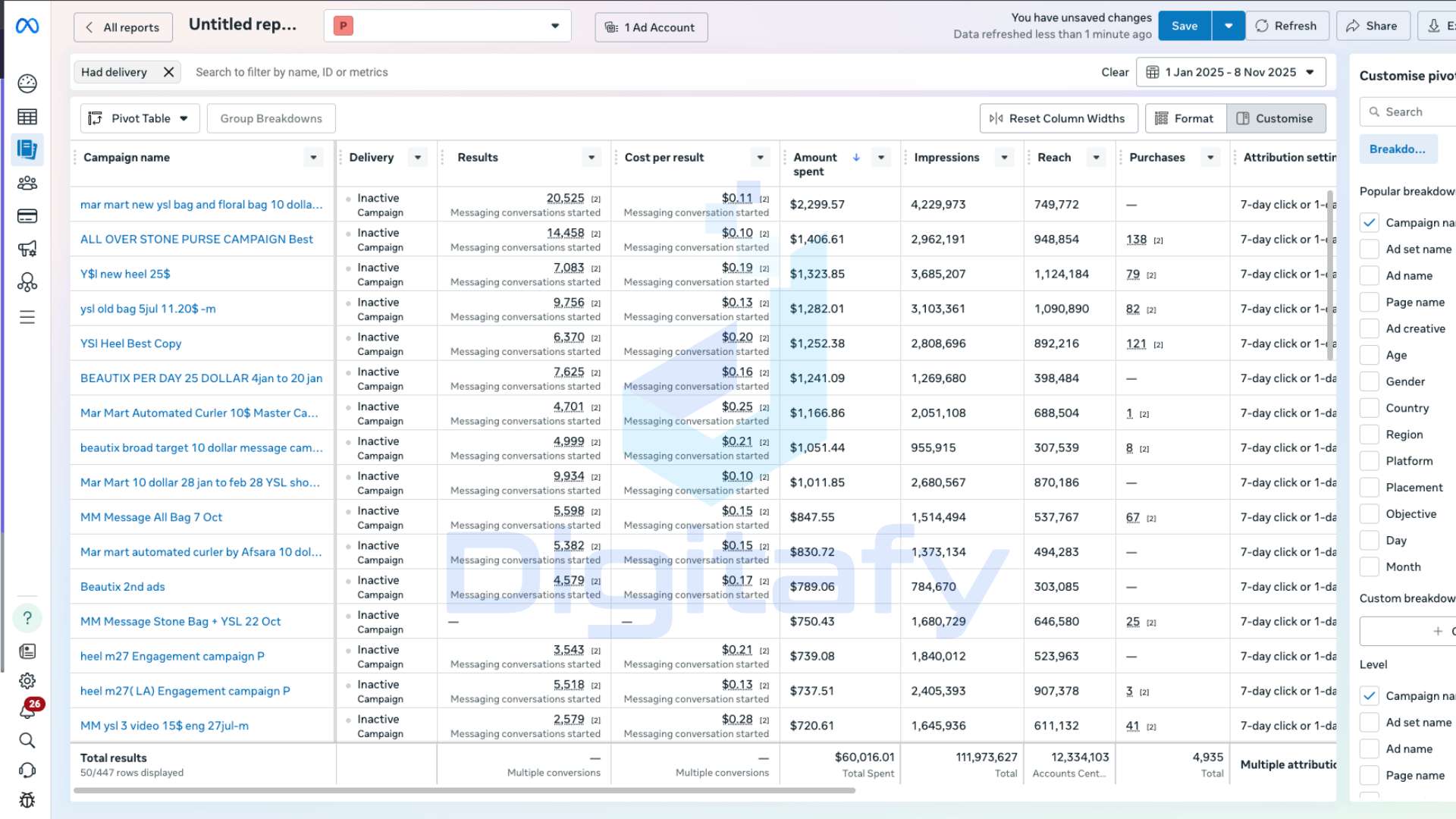
Task: Click the Amount spent sort arrow
Action: 856,157
